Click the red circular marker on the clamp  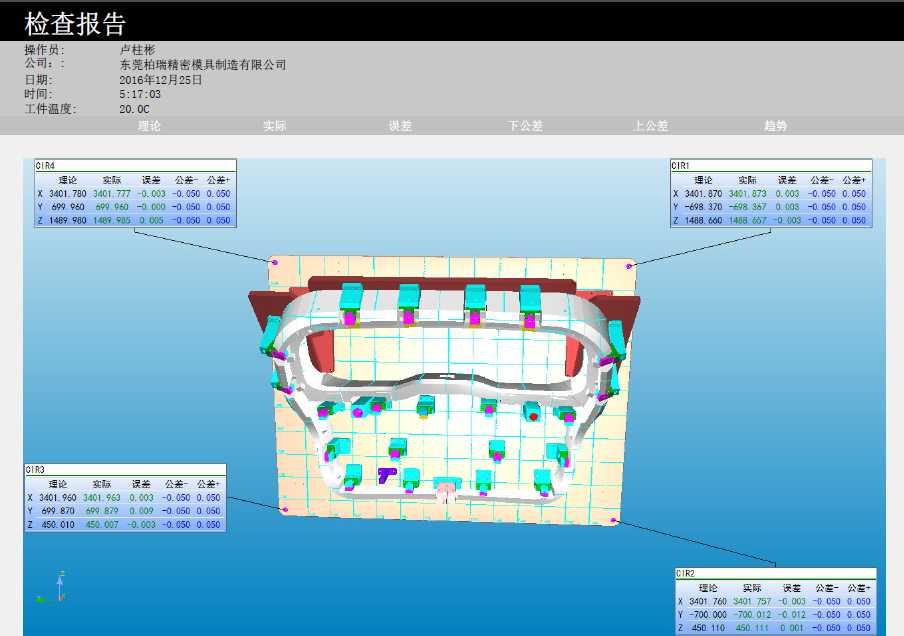[534, 414]
